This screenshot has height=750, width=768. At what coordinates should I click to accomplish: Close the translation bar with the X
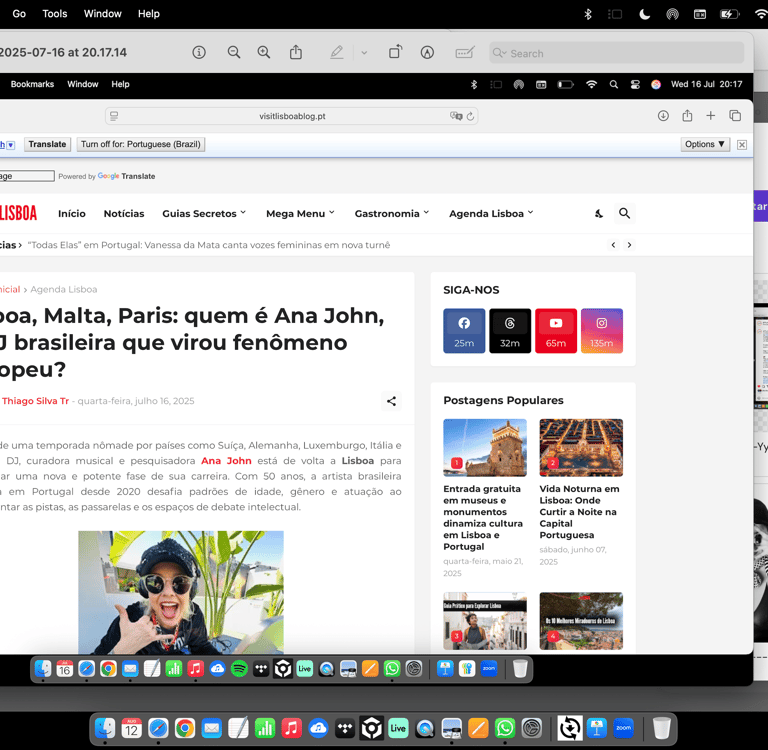pyautogui.click(x=742, y=145)
